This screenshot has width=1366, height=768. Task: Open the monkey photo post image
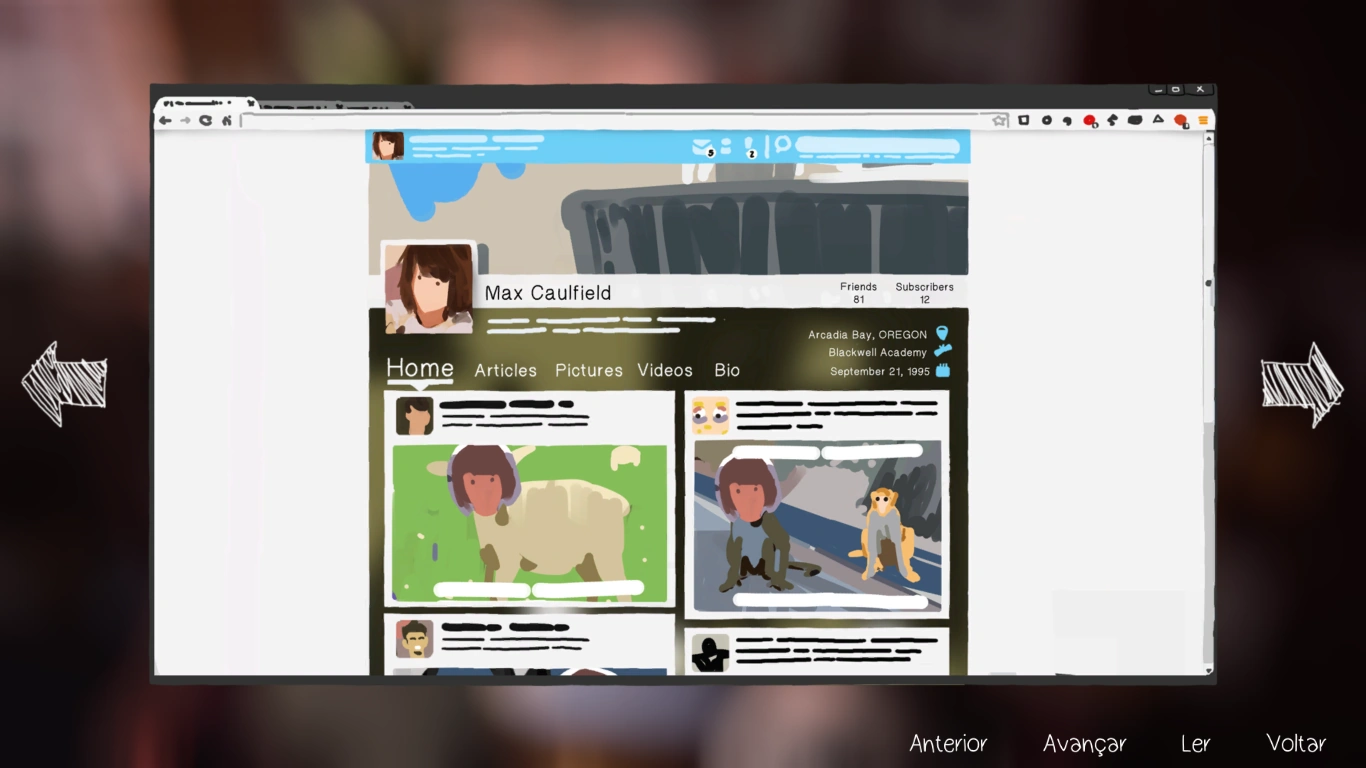click(817, 526)
